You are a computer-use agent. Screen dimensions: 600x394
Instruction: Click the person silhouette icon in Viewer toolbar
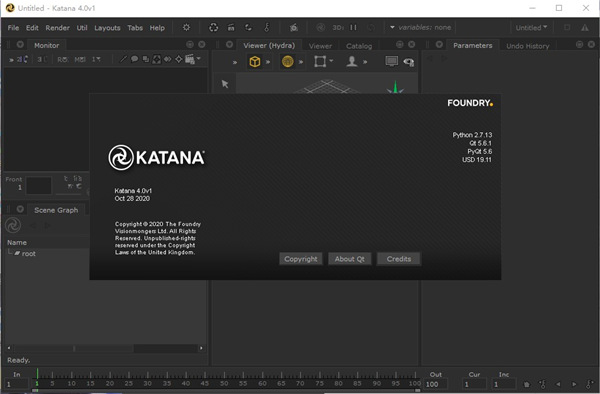352,61
